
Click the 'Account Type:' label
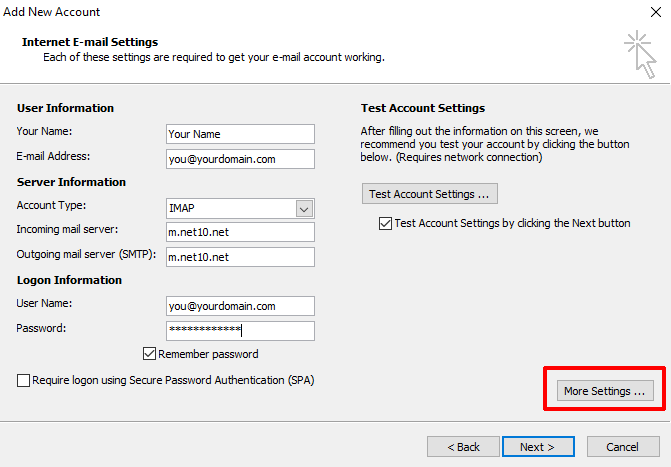[51, 205]
